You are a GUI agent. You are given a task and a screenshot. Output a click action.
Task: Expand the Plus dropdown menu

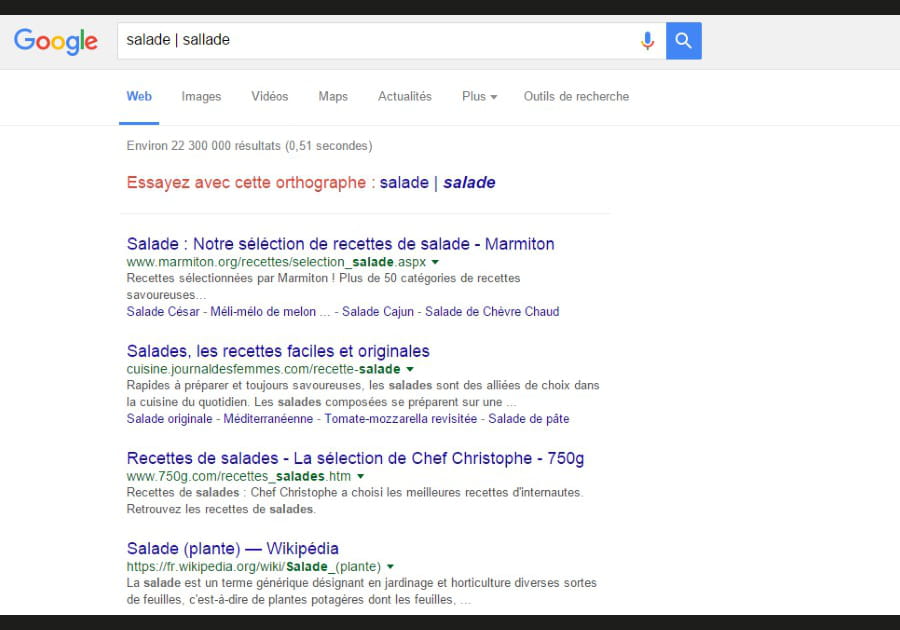tap(479, 96)
